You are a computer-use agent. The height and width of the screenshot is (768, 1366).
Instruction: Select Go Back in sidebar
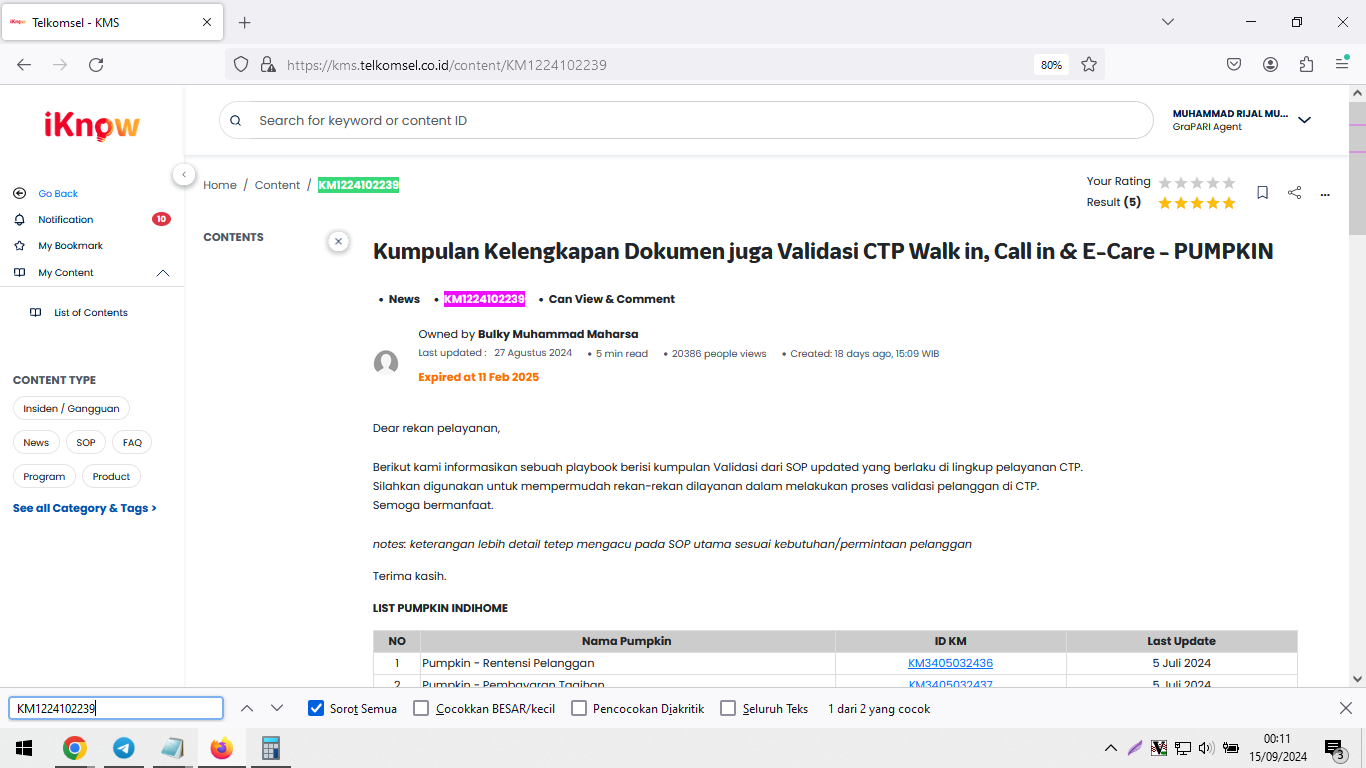tap(58, 194)
